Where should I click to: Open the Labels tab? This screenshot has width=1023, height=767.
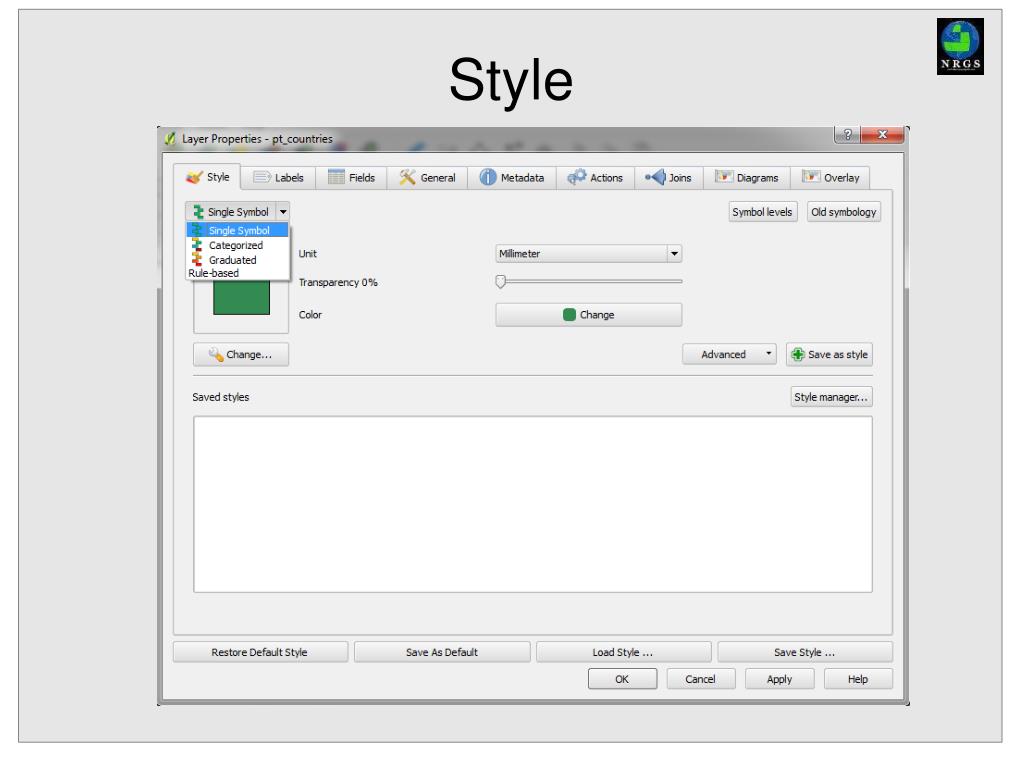point(278,178)
